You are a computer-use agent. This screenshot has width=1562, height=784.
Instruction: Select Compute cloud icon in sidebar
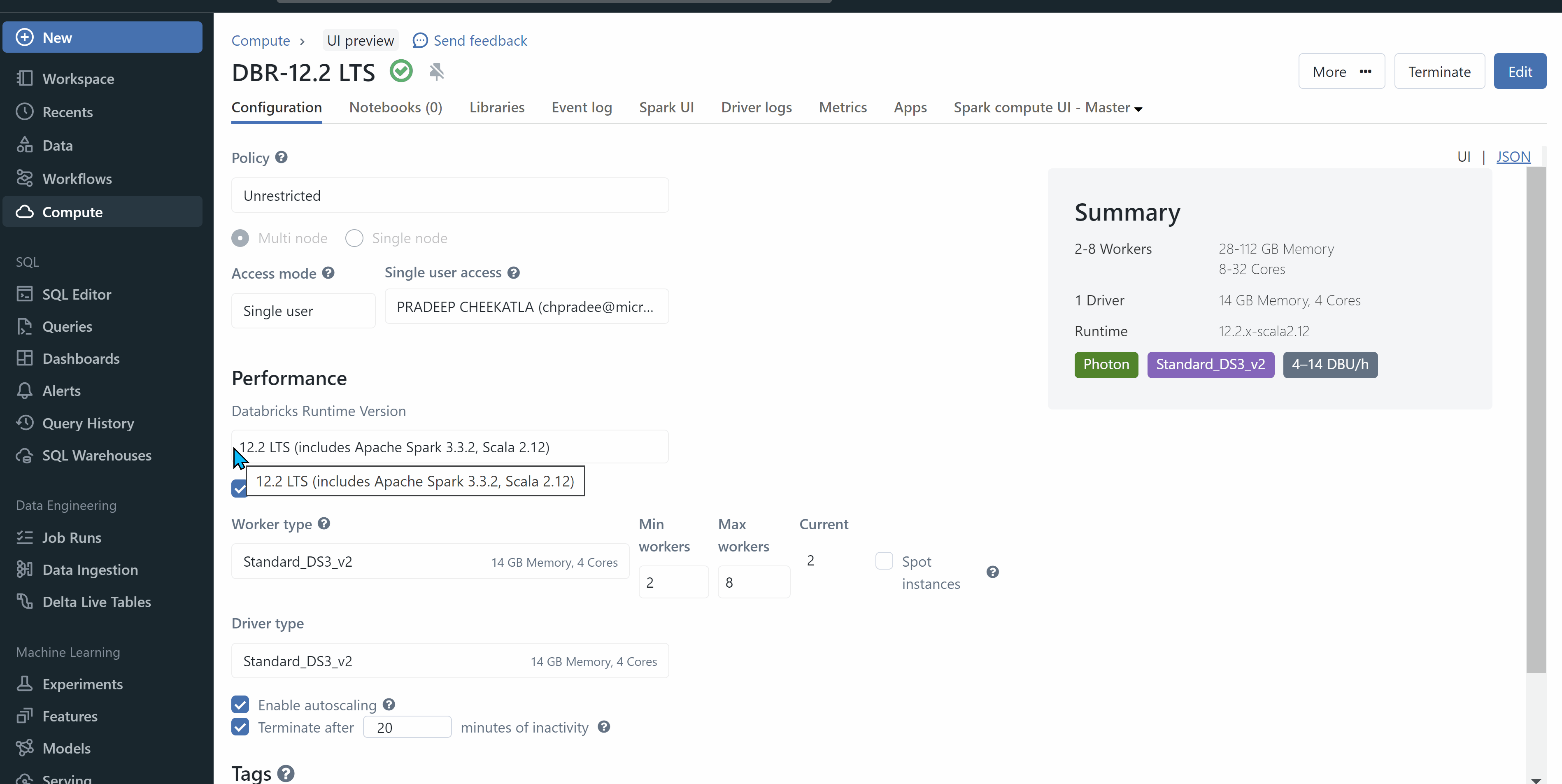pyautogui.click(x=24, y=212)
